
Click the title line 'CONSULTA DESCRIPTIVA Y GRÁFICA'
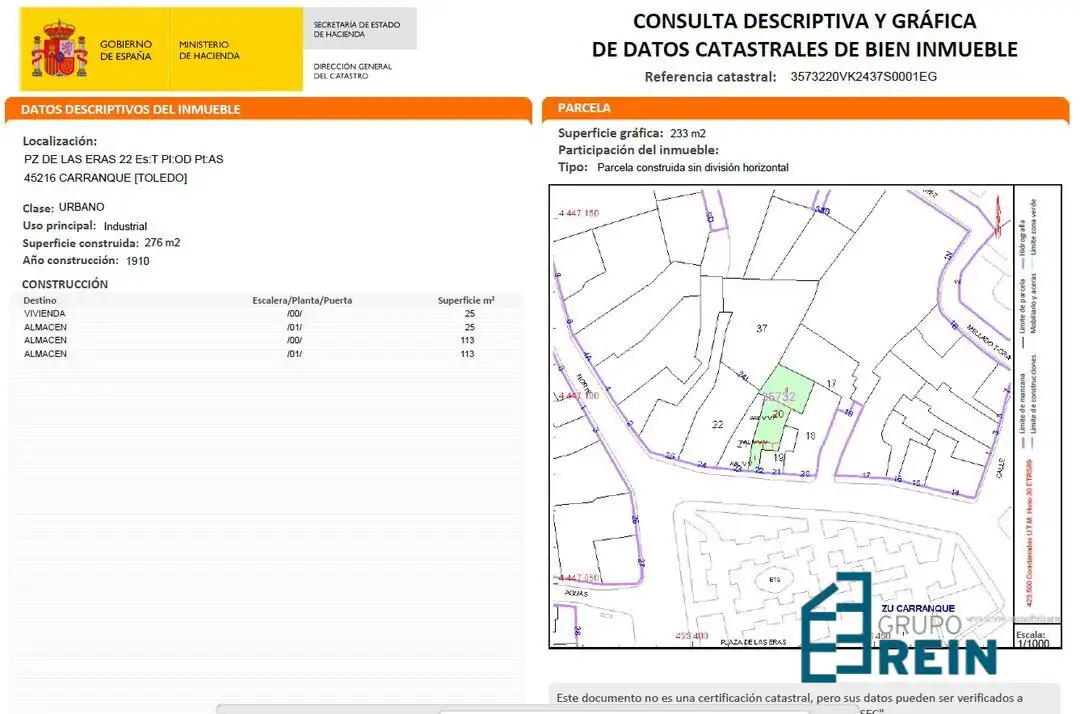click(x=804, y=21)
